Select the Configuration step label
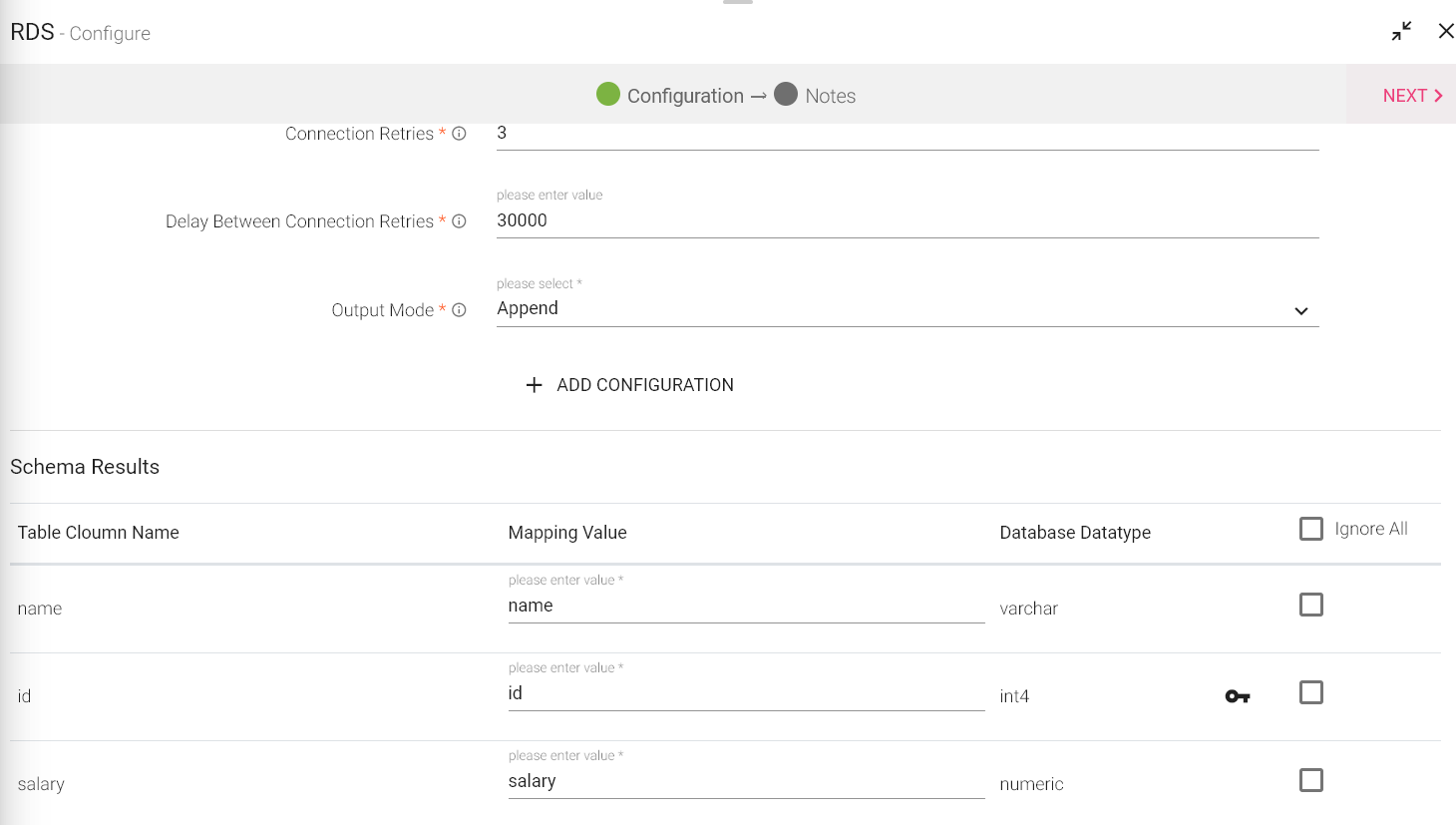This screenshot has width=1456, height=825. point(685,96)
